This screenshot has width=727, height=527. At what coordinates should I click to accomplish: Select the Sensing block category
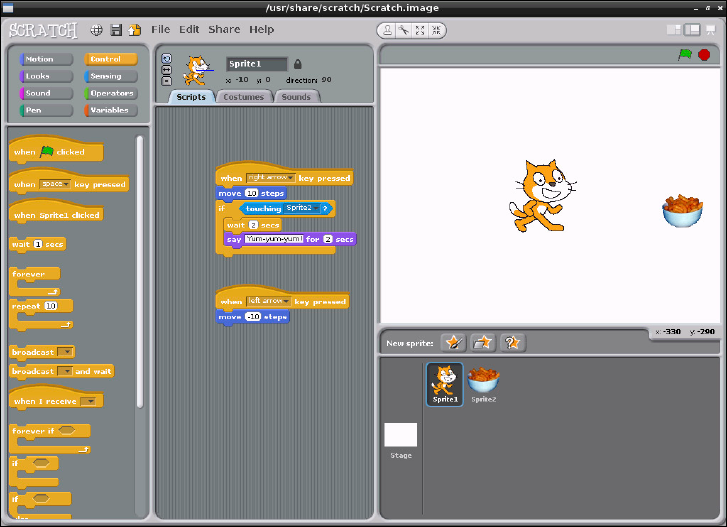(x=111, y=76)
